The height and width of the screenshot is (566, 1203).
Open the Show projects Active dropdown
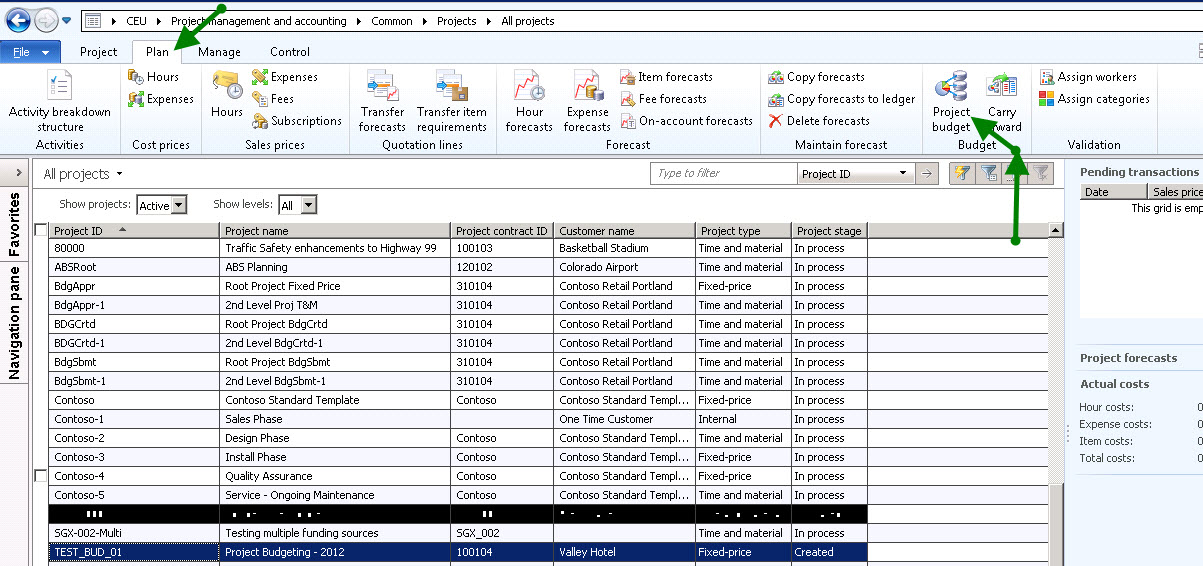[x=179, y=205]
